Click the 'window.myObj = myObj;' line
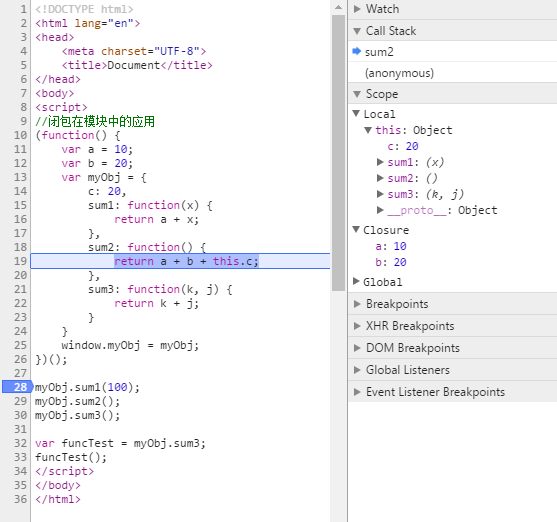This screenshot has height=522, width=557. [x=130, y=345]
